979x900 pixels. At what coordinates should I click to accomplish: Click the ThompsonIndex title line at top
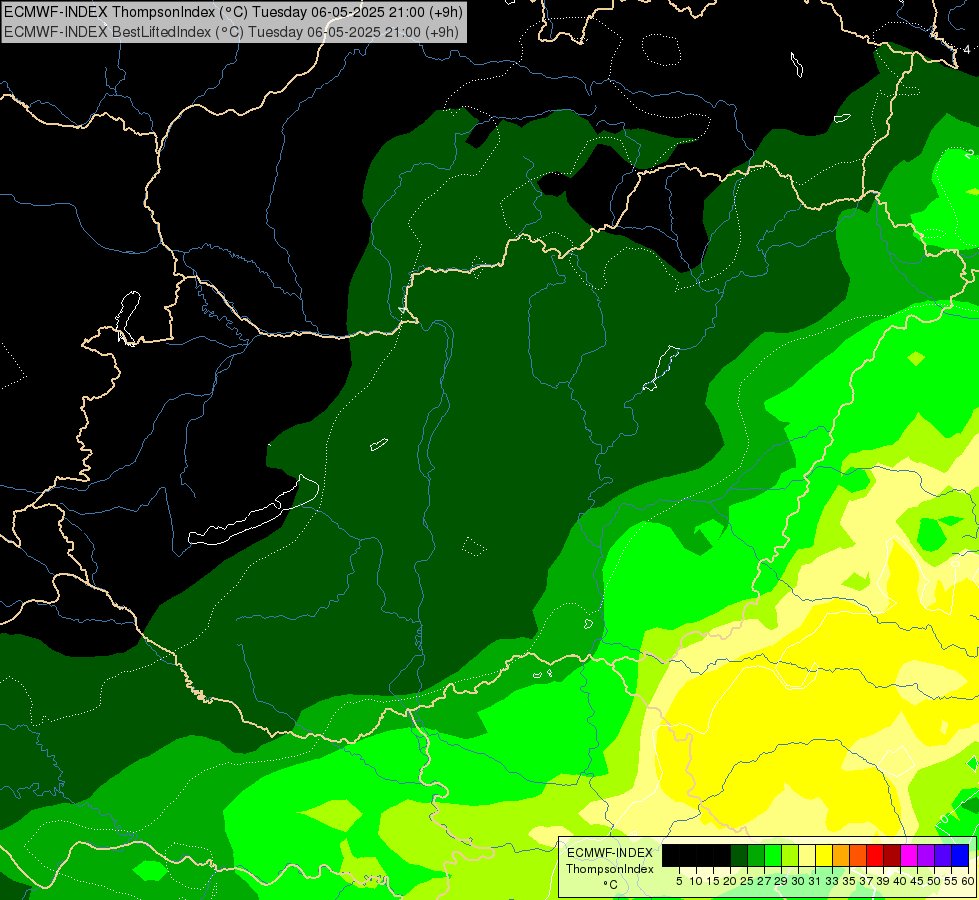[233, 12]
